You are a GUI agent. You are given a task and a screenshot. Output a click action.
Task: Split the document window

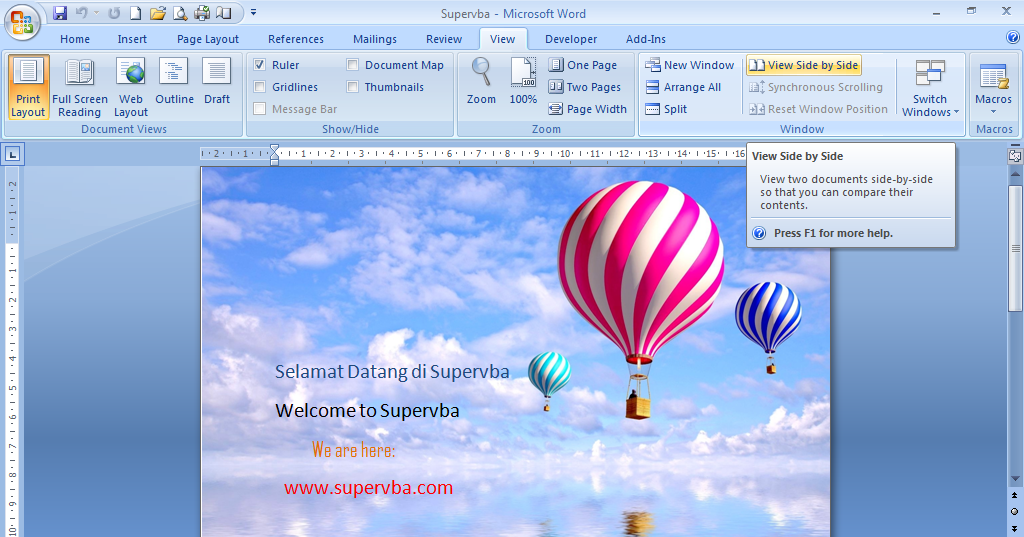click(x=666, y=109)
